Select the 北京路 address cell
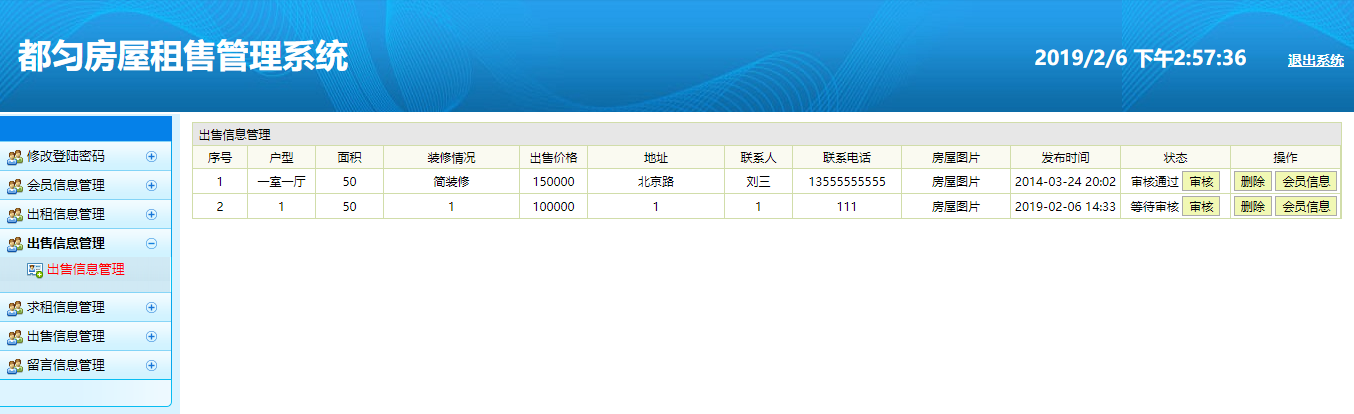The height and width of the screenshot is (414, 1354). [x=656, y=183]
